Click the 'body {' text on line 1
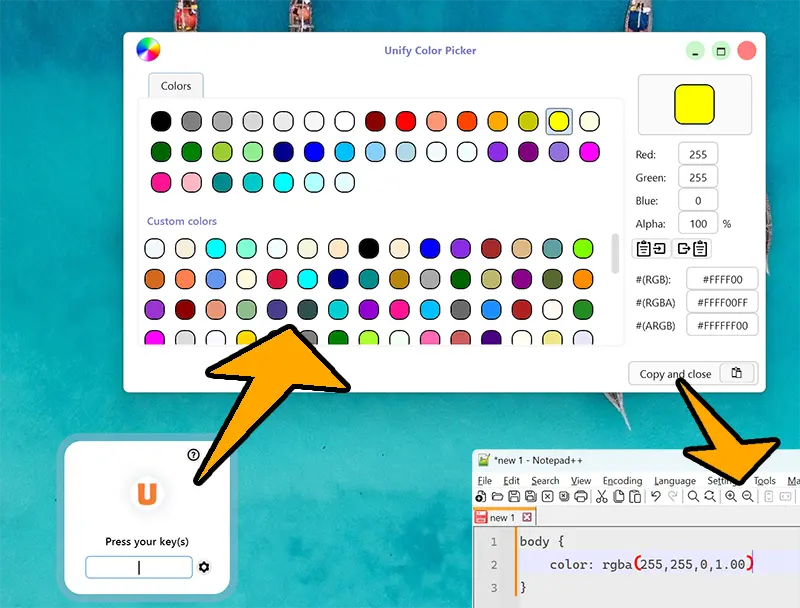 coord(542,541)
